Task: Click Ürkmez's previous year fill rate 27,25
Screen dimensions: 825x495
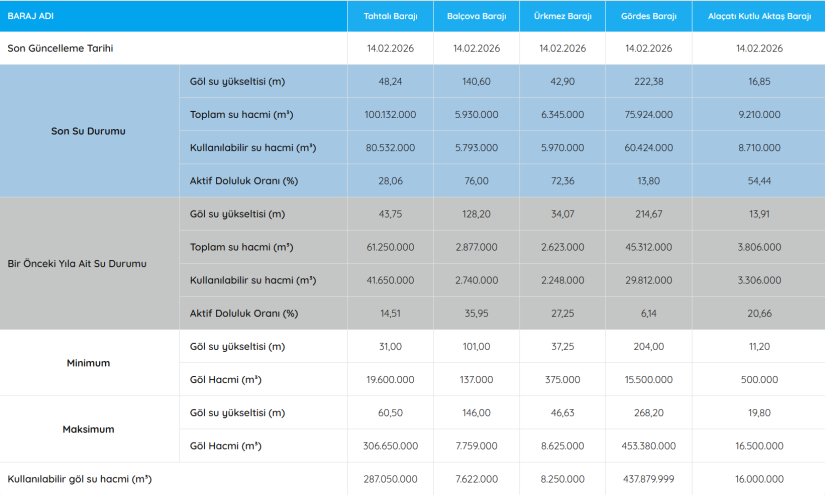Action: [x=562, y=313]
